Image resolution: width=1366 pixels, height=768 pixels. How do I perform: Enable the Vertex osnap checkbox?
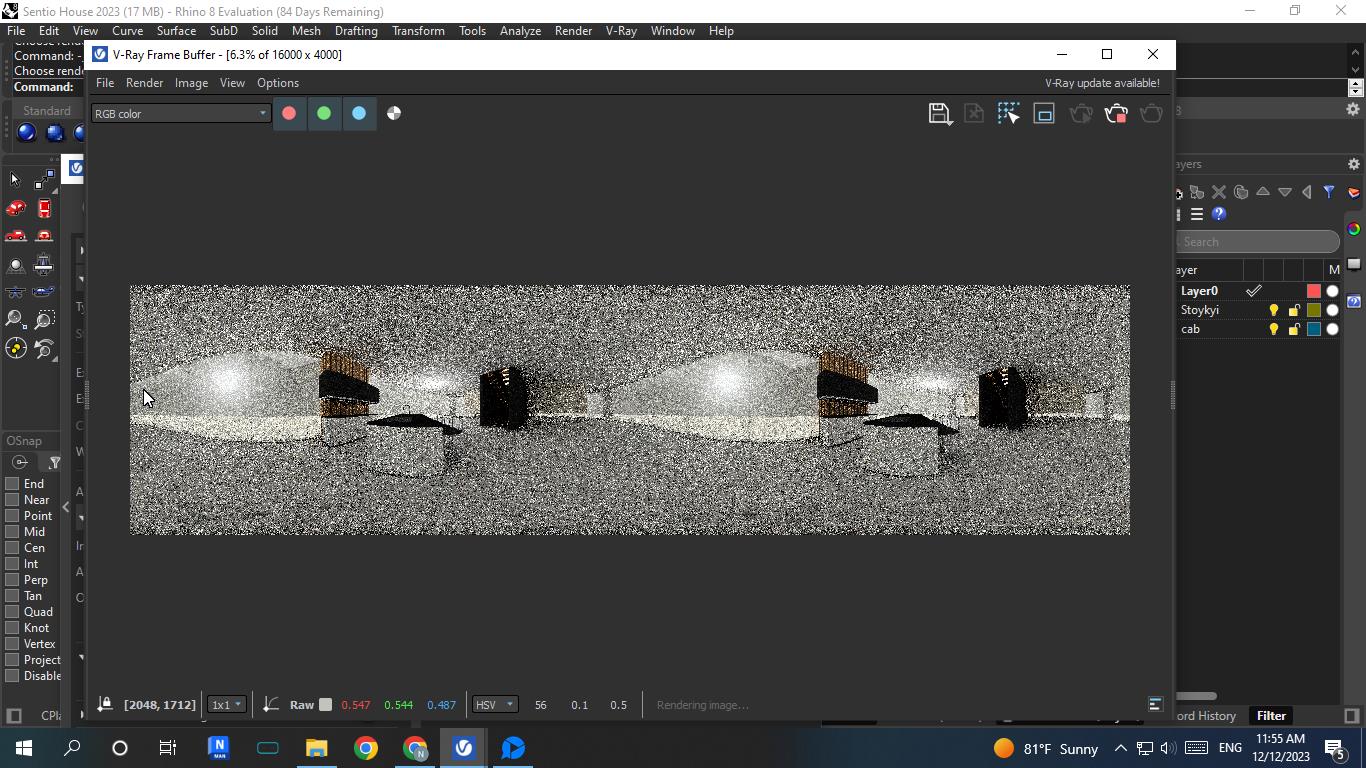13,644
